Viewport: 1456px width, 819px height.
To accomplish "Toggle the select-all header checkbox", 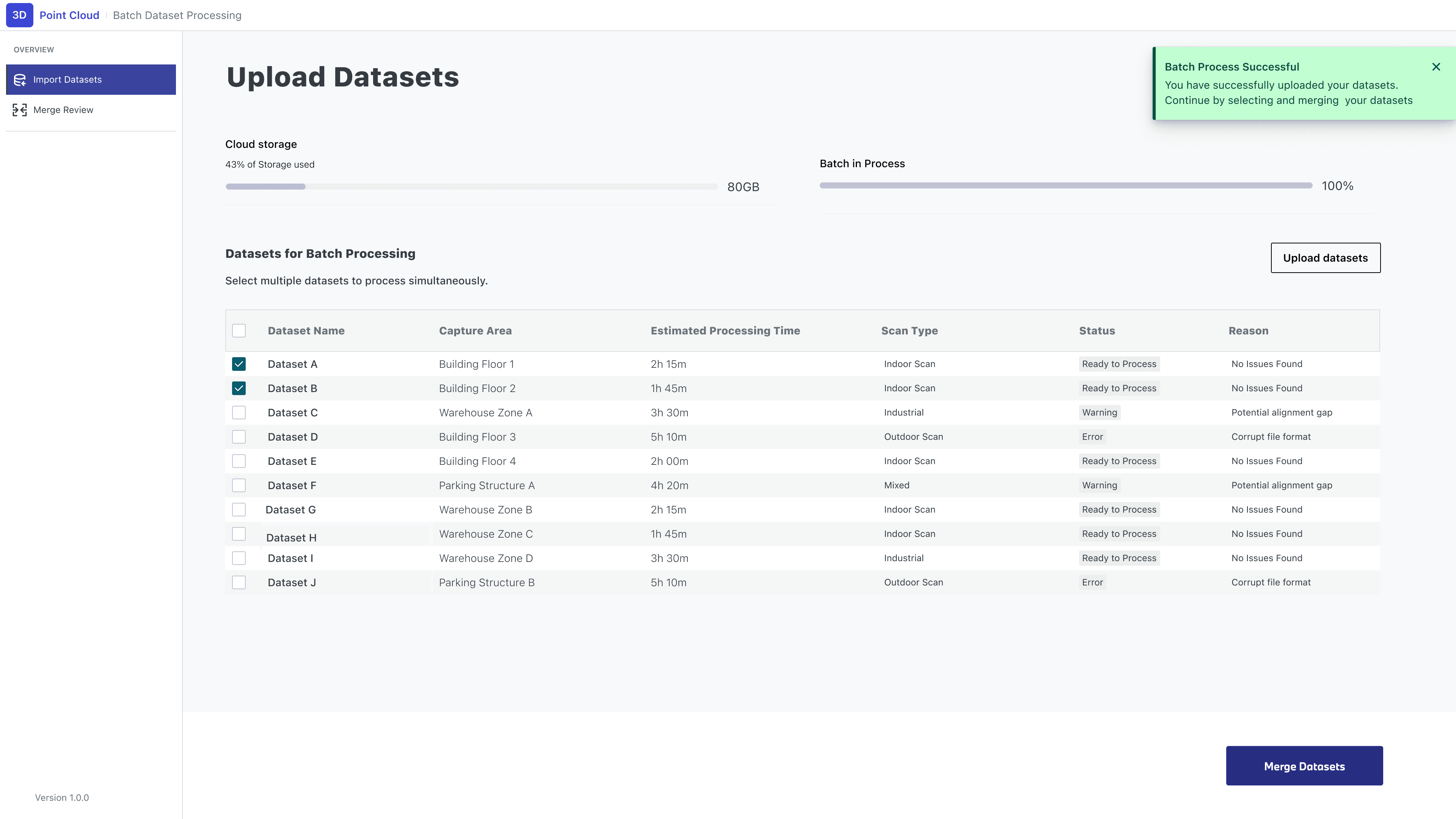I will pyautogui.click(x=238, y=331).
